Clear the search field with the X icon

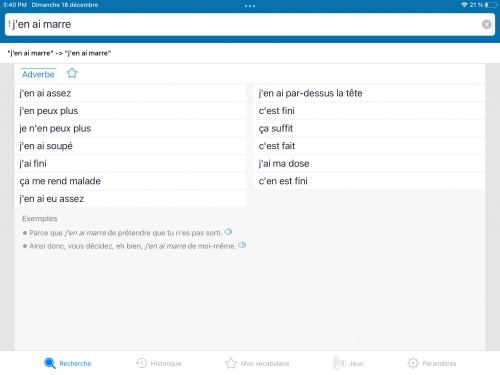pos(486,24)
